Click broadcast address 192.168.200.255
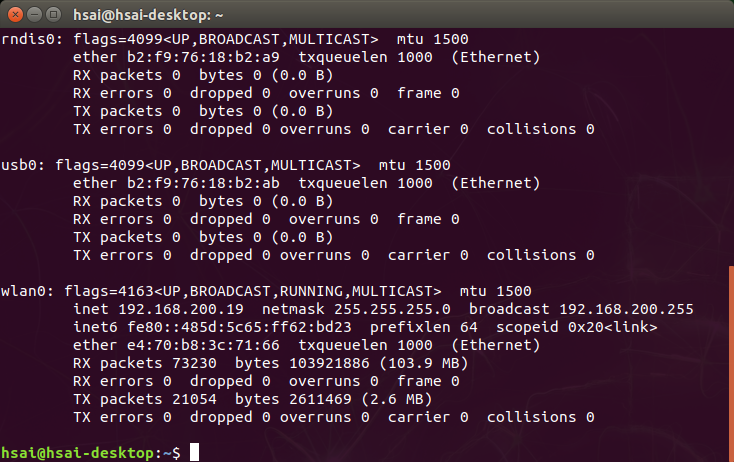This screenshot has width=734, height=462. tap(626, 309)
